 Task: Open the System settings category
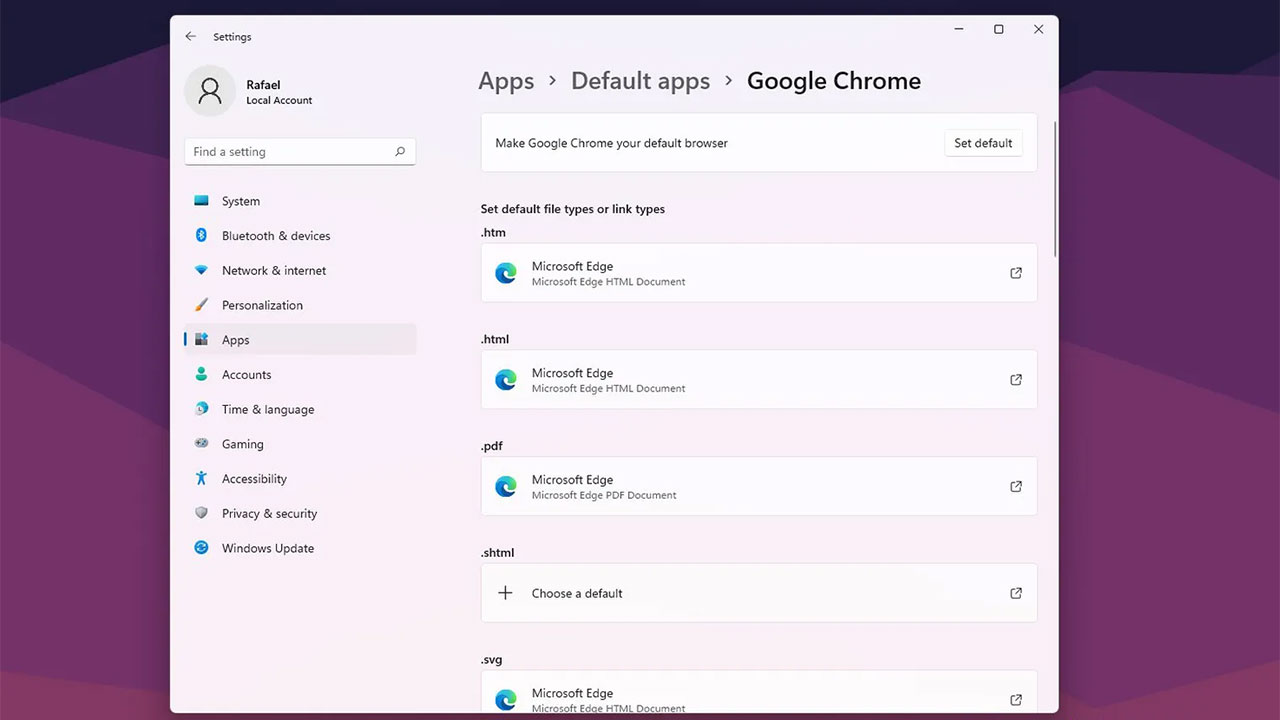click(300, 201)
